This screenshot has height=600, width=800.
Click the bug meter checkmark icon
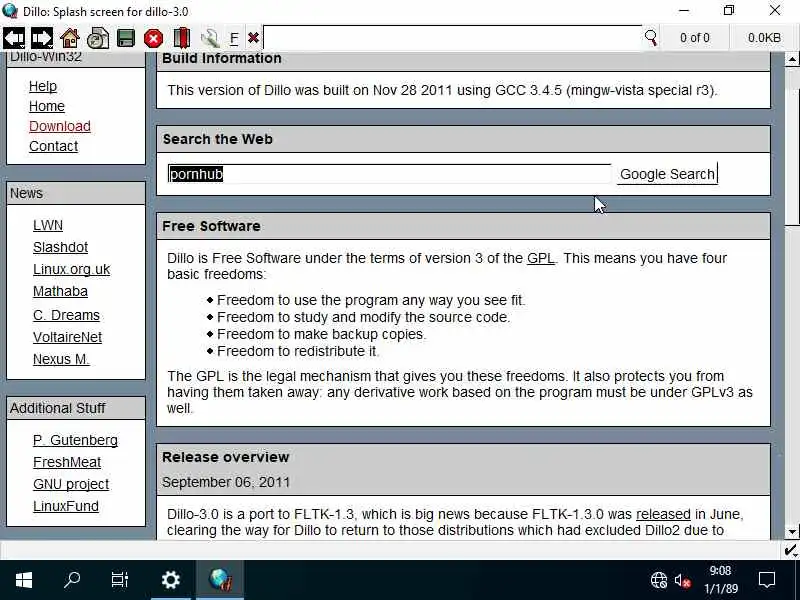point(791,550)
